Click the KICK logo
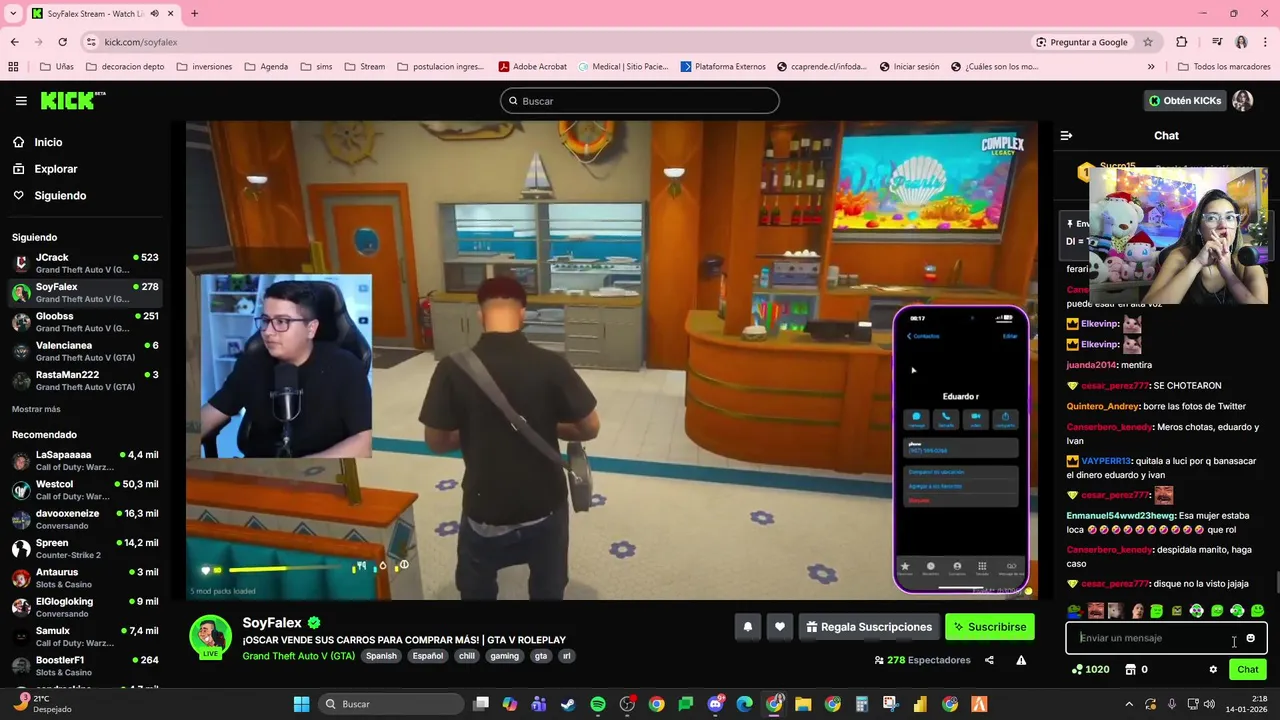 coord(72,100)
